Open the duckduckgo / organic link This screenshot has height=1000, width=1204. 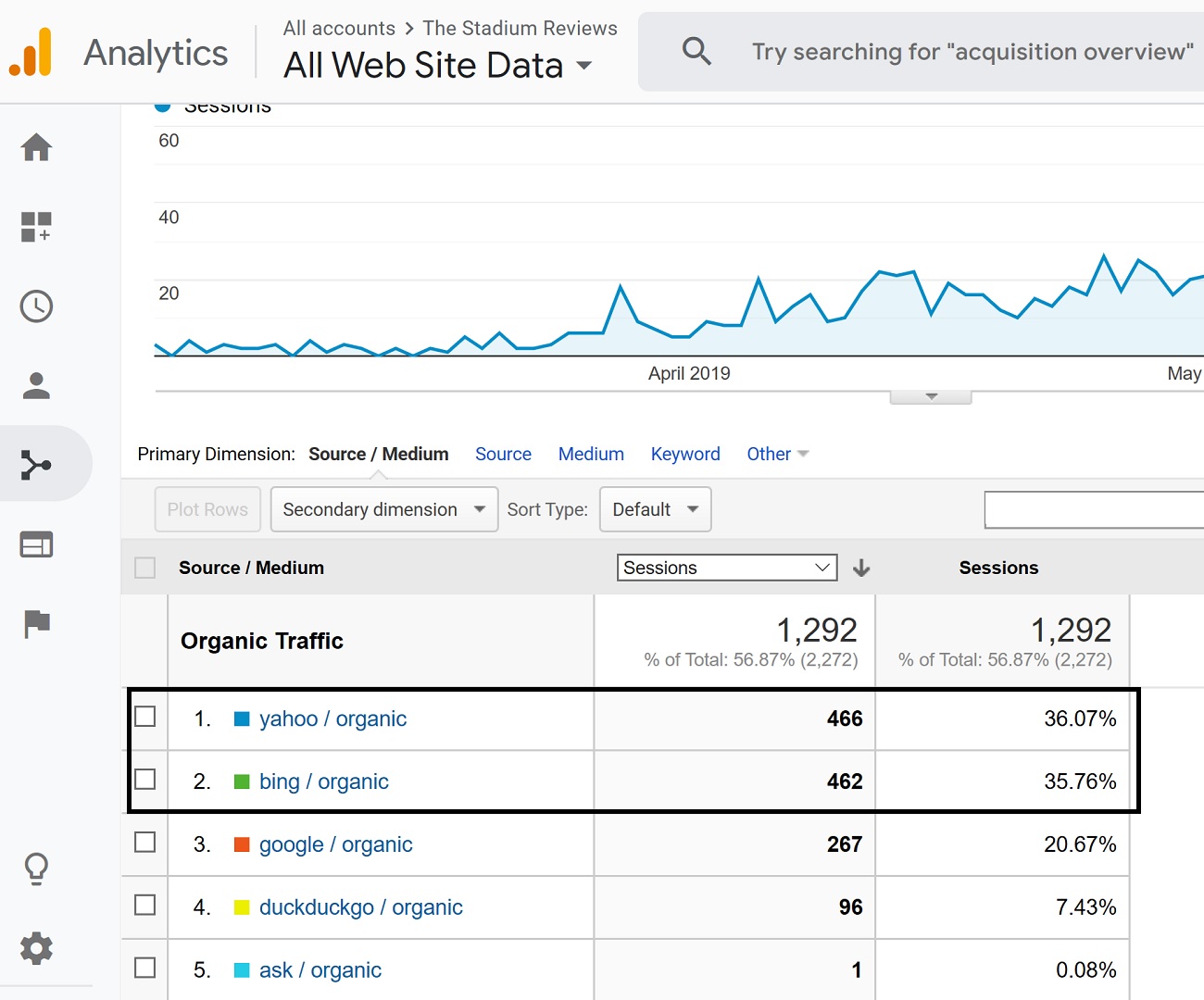tap(361, 907)
